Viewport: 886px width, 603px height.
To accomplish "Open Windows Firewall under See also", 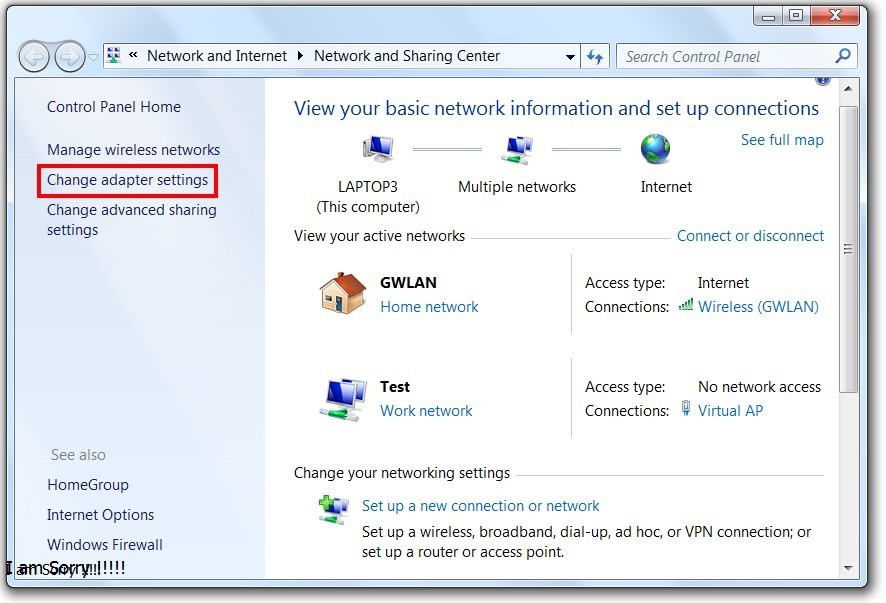I will 105,545.
